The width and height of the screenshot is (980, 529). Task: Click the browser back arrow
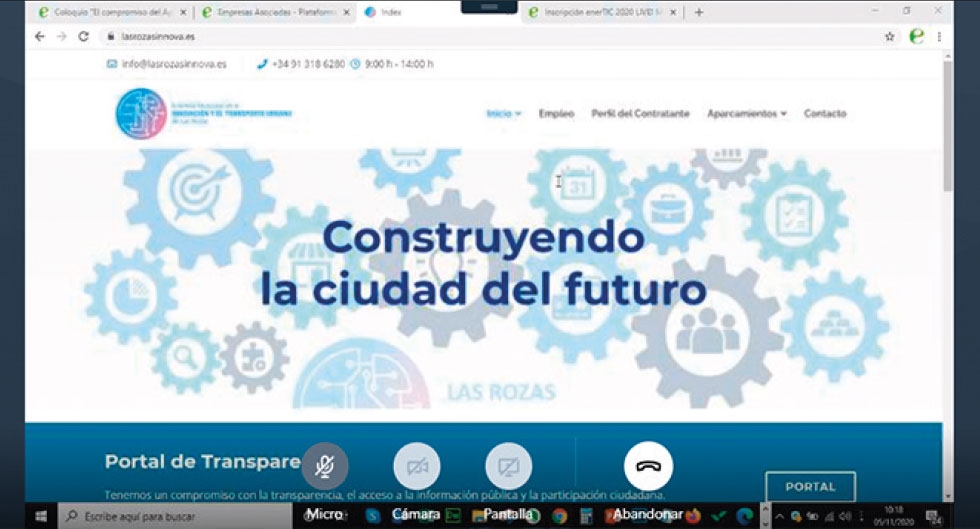(40, 36)
